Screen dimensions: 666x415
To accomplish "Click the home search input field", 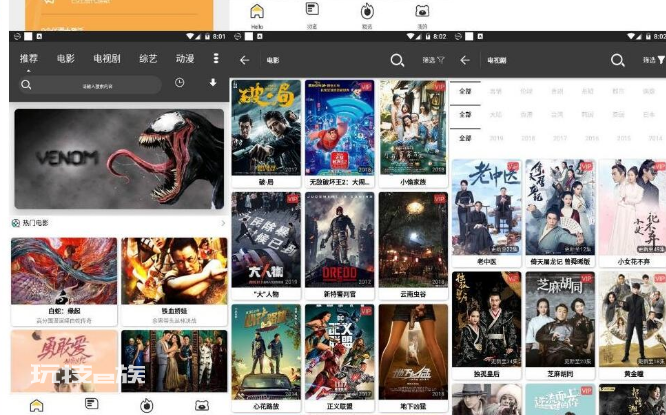I will click(x=90, y=85).
